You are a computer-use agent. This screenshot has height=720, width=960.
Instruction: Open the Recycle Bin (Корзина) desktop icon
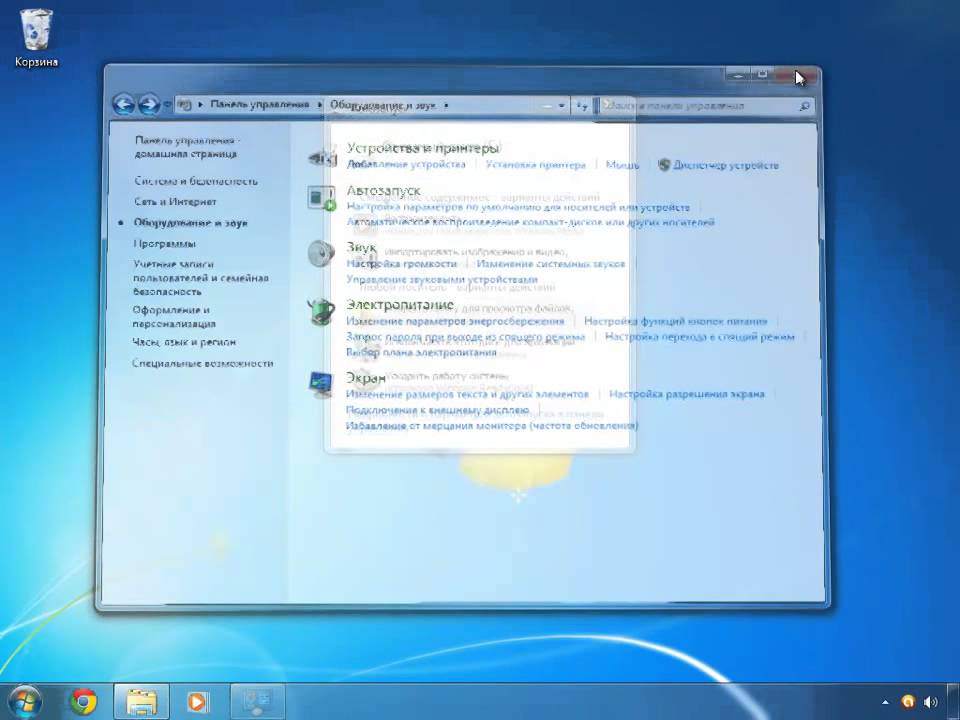36,37
